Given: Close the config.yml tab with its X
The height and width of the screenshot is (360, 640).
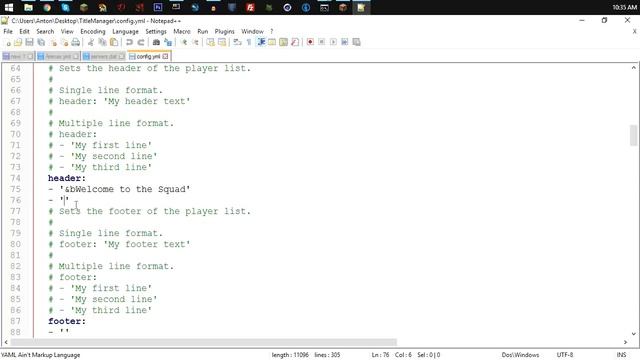Looking at the screenshot, I should (x=165, y=56).
